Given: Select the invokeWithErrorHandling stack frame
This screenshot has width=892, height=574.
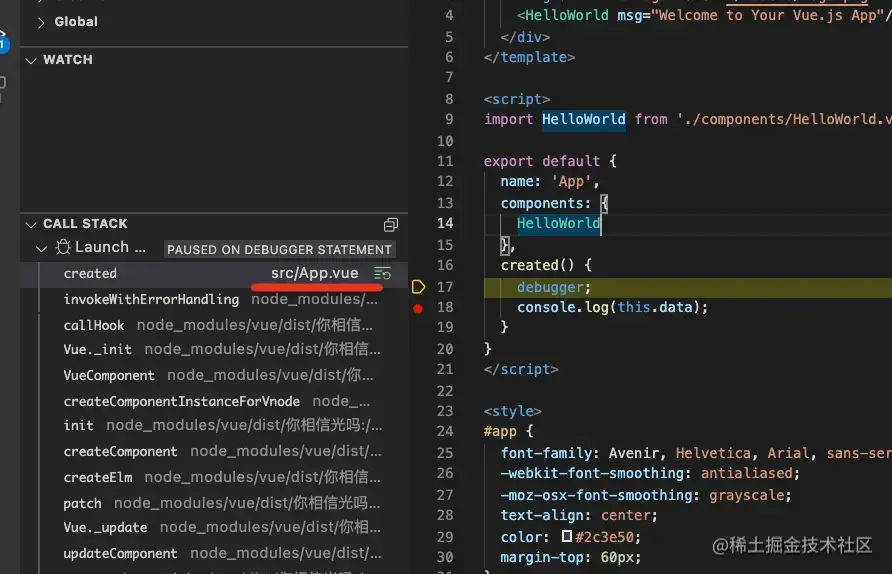Looking at the screenshot, I should (x=214, y=299).
